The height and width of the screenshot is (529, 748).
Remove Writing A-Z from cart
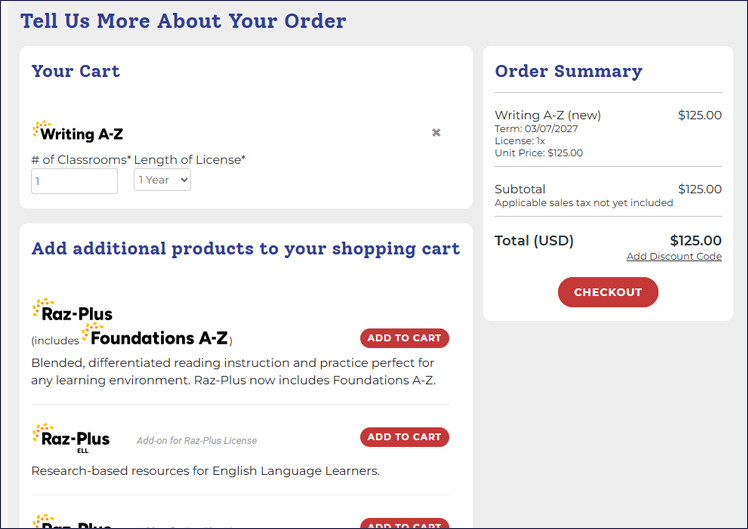[436, 132]
